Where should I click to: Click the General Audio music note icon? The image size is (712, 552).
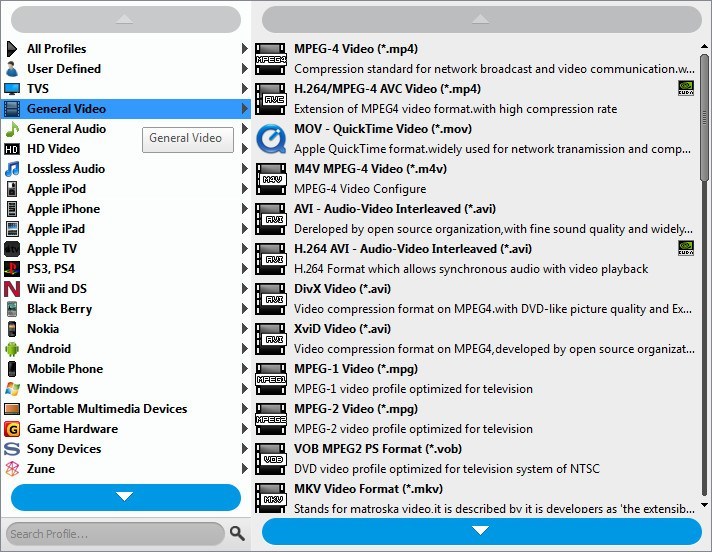pos(12,129)
